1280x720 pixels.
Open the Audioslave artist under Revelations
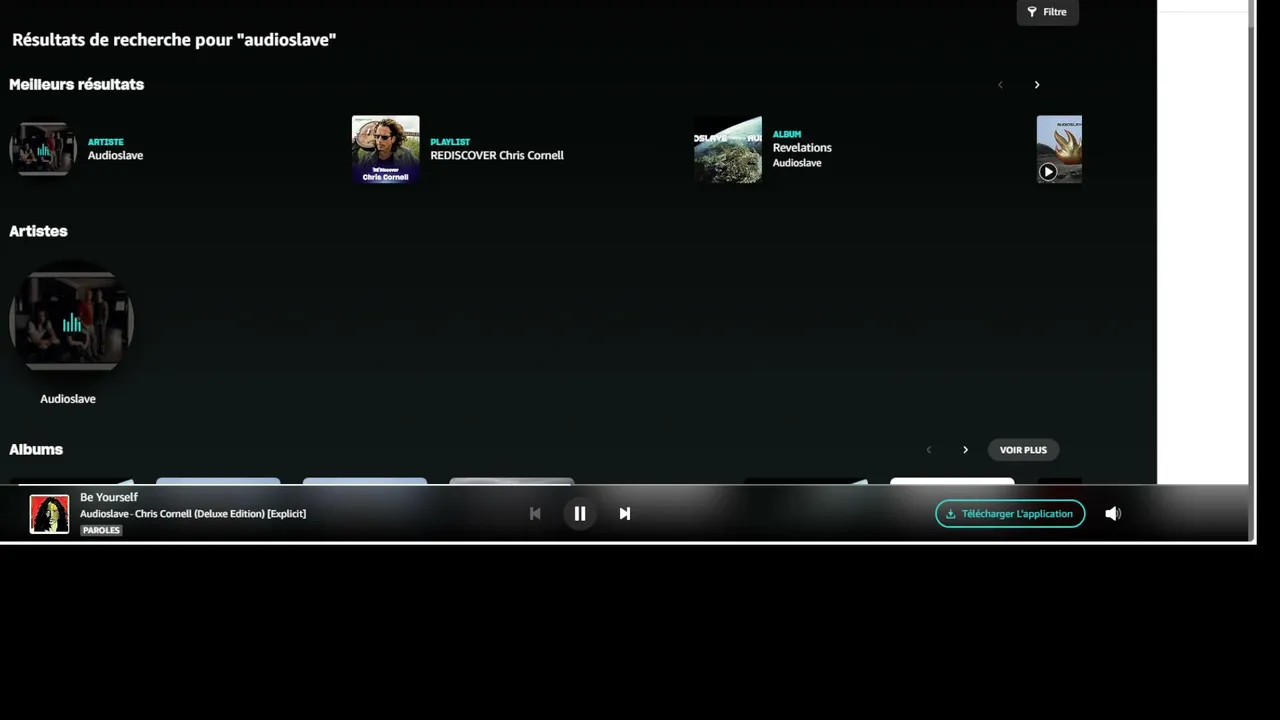(x=797, y=163)
